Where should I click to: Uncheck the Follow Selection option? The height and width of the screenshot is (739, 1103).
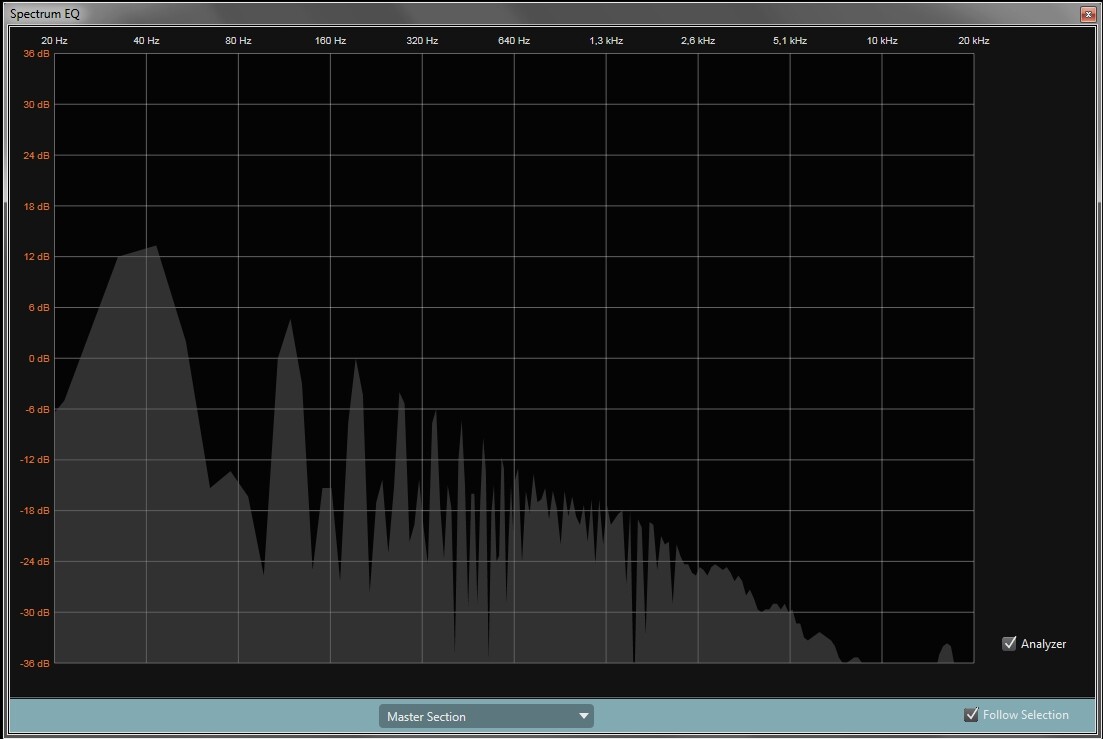970,714
